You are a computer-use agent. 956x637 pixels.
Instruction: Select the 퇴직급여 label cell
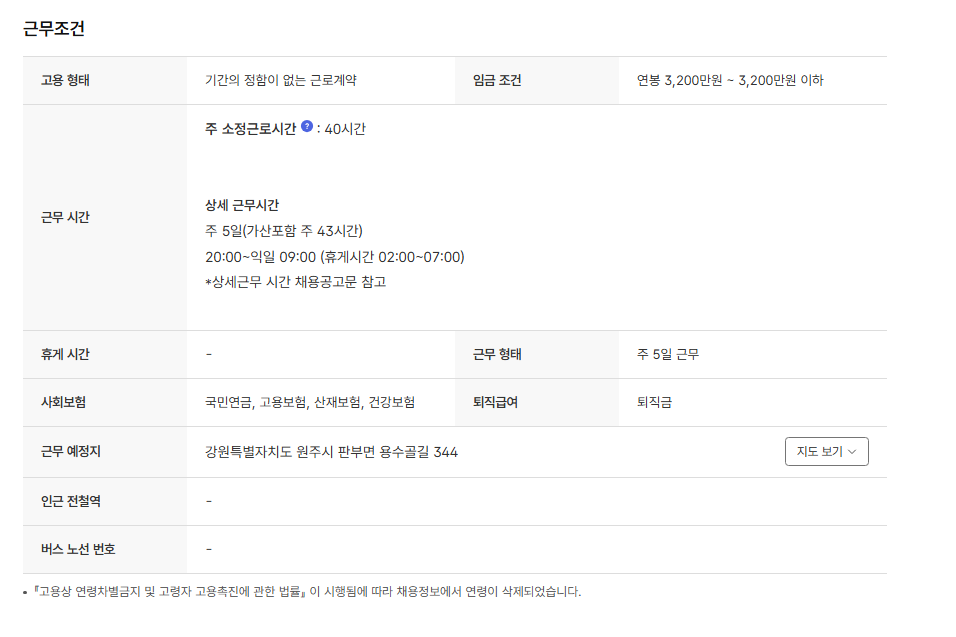pos(495,403)
